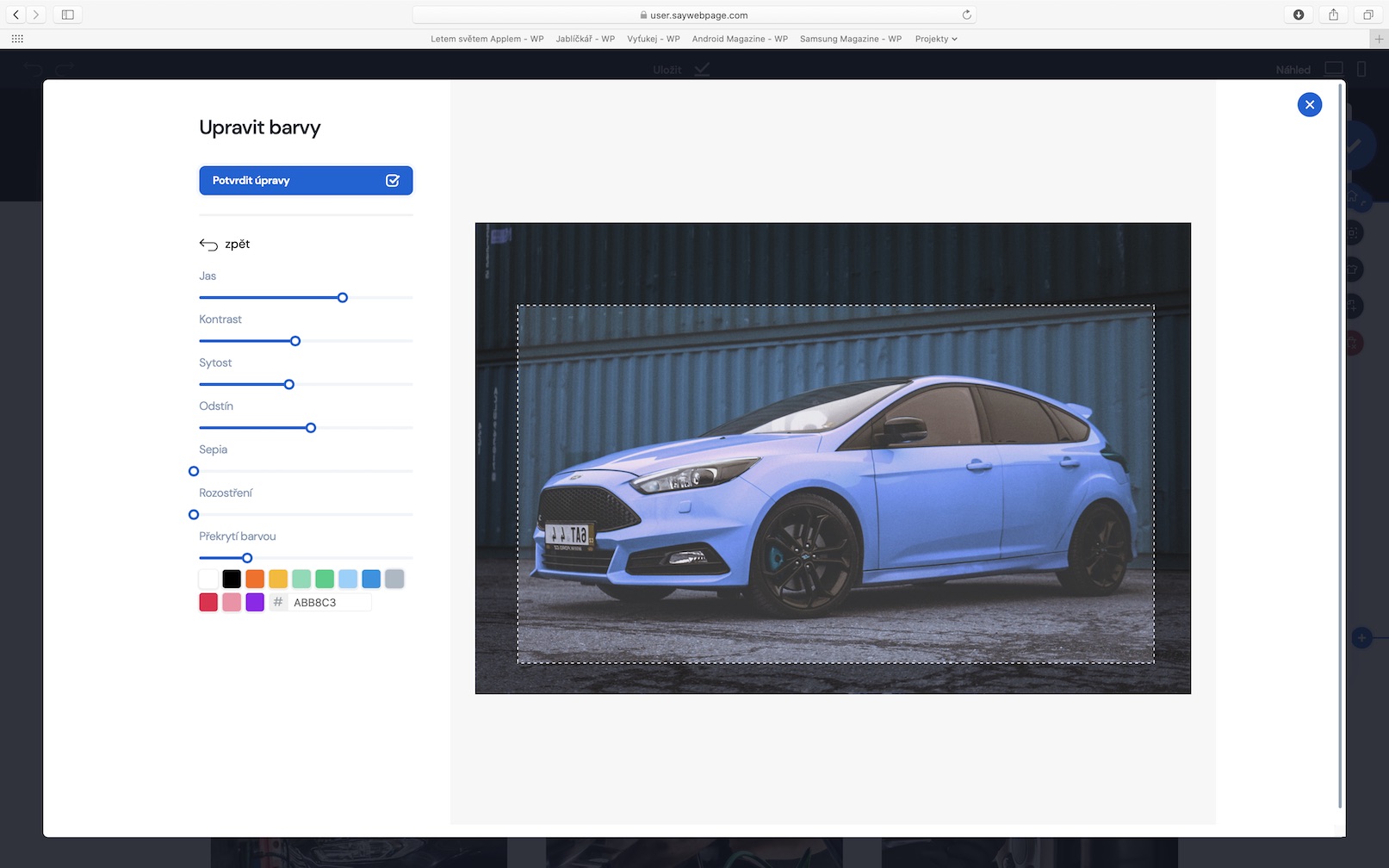Select the gray color swatch
This screenshot has width=1389, height=868.
394,579
